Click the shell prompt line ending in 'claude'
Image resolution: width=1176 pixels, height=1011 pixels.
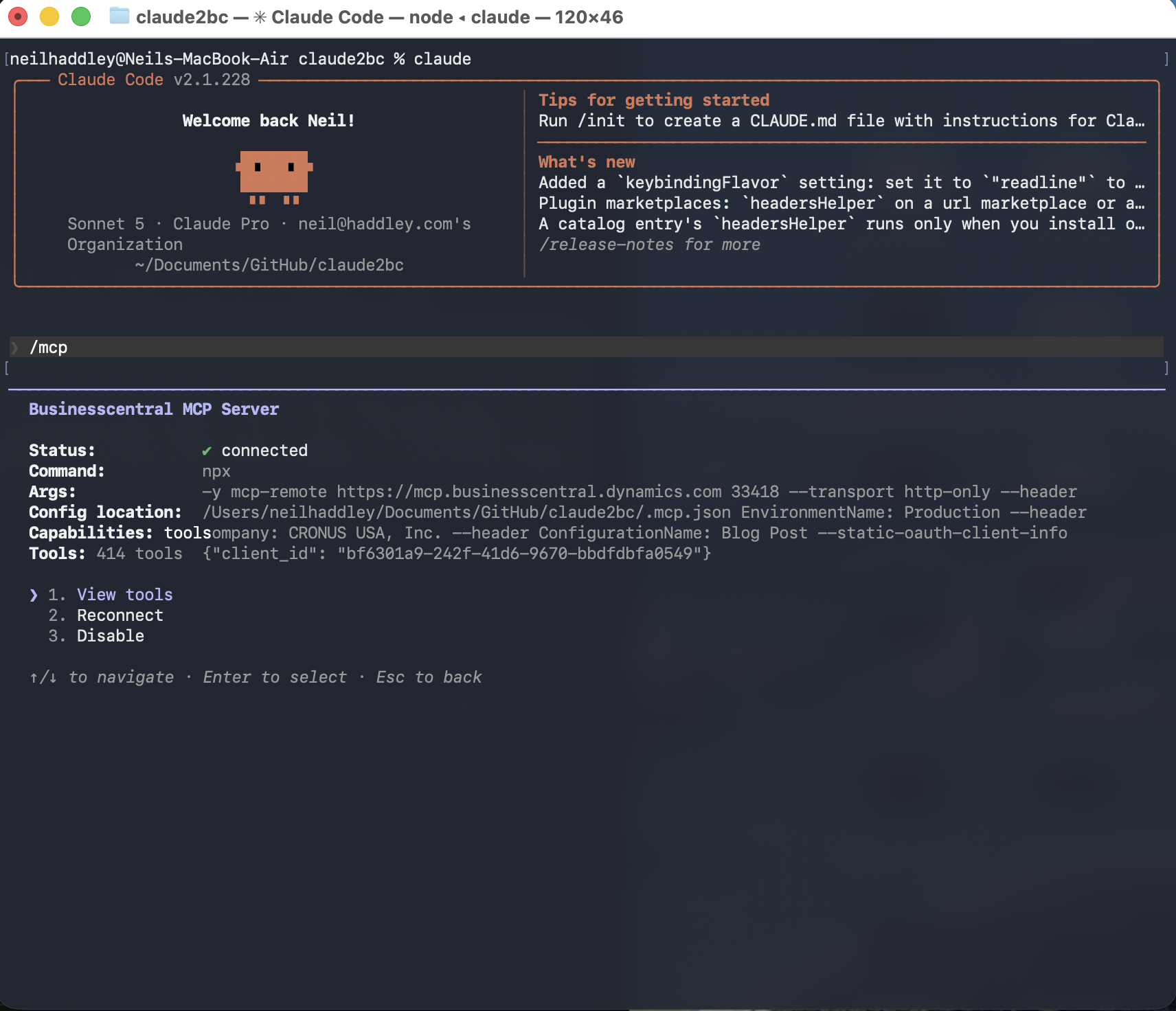(x=240, y=59)
